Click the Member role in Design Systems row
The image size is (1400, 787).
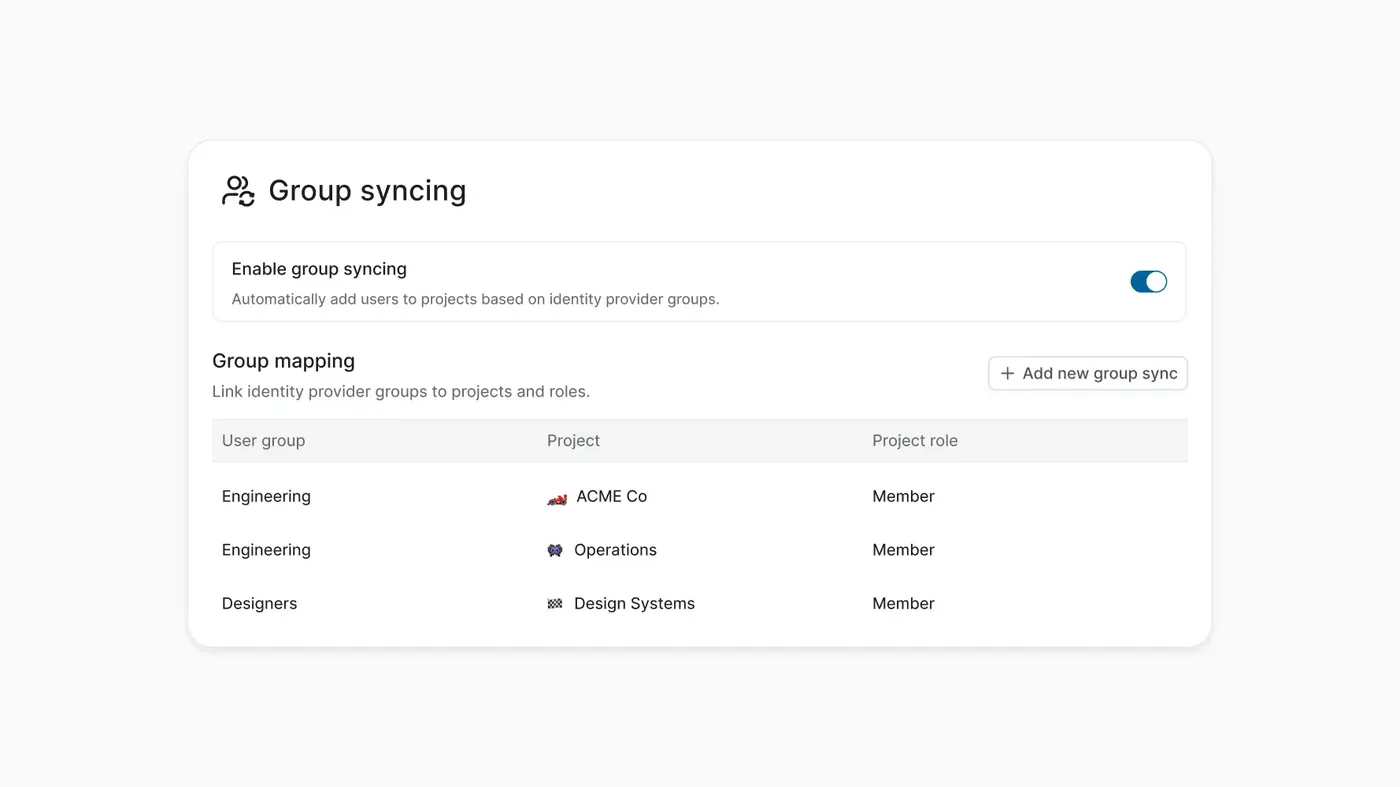click(904, 604)
